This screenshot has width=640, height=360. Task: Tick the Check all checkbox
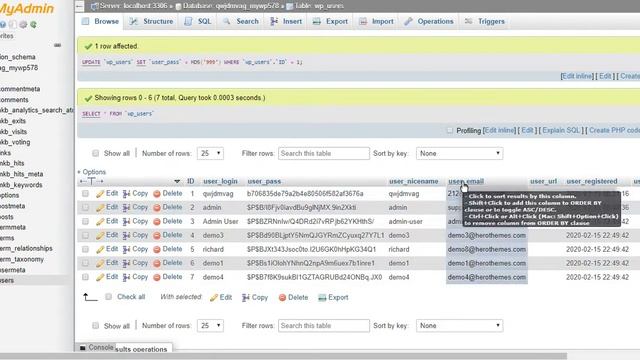pos(109,297)
